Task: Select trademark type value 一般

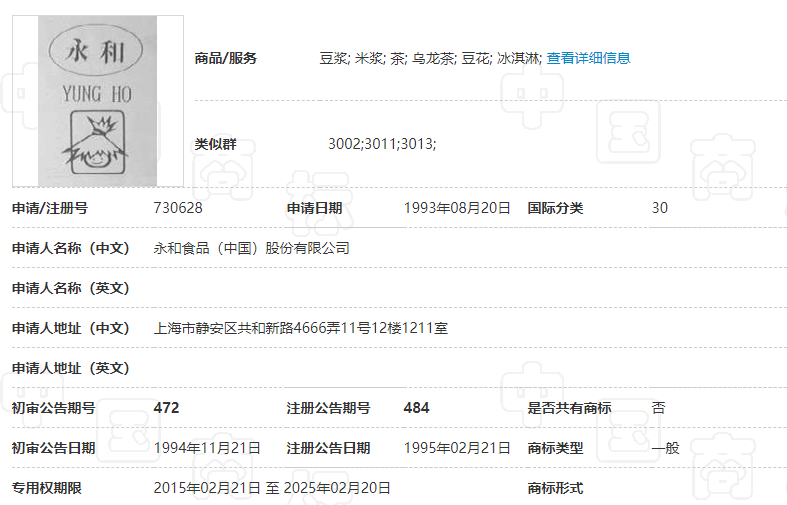Action: 666,448
